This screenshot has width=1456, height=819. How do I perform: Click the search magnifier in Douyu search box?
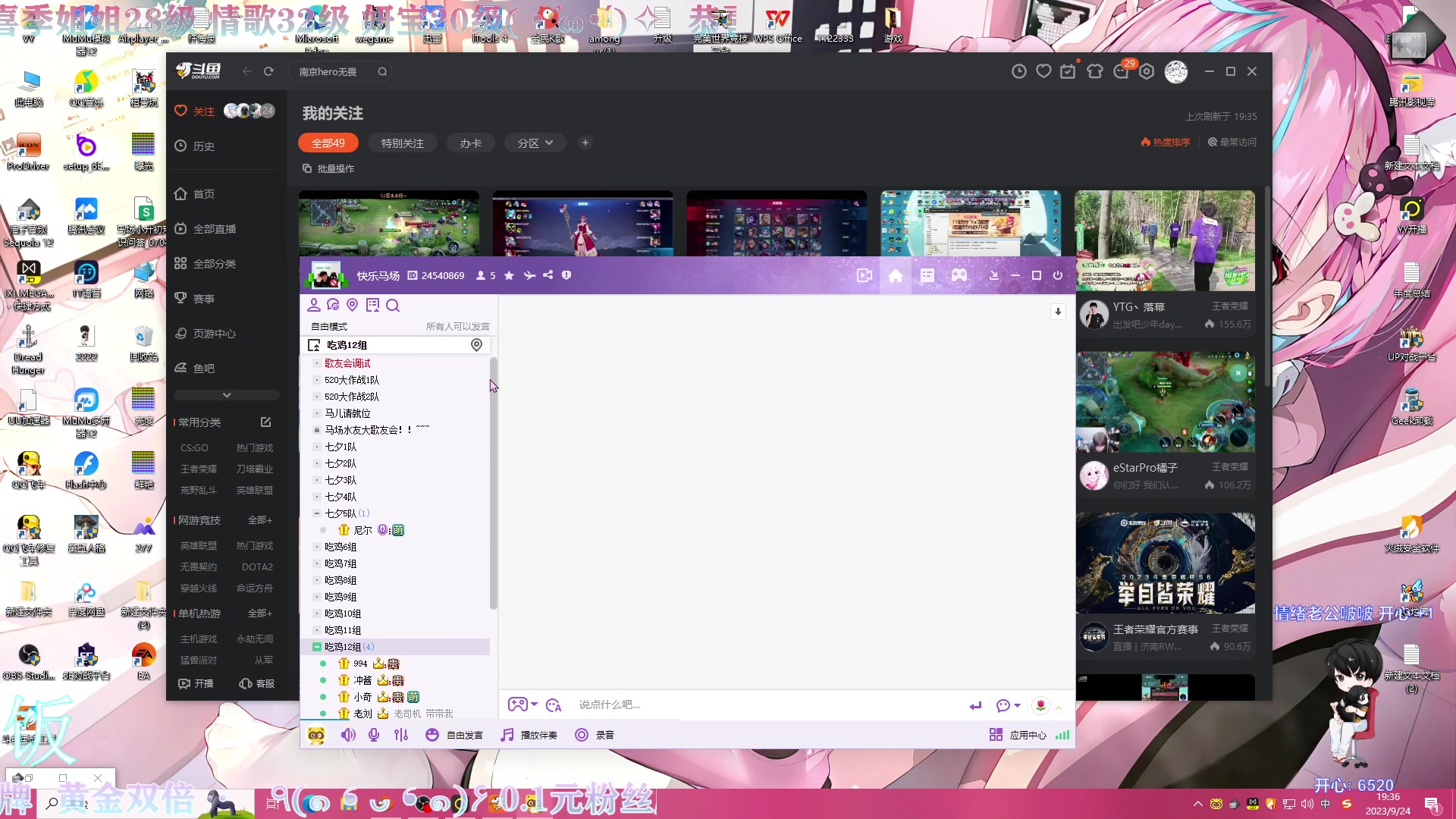[382, 72]
